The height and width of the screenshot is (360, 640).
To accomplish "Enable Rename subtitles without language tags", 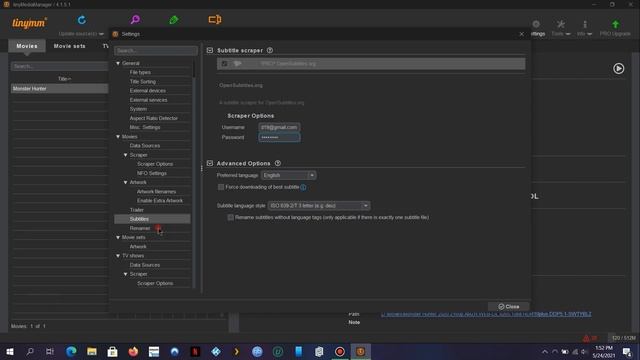I will [x=231, y=218].
